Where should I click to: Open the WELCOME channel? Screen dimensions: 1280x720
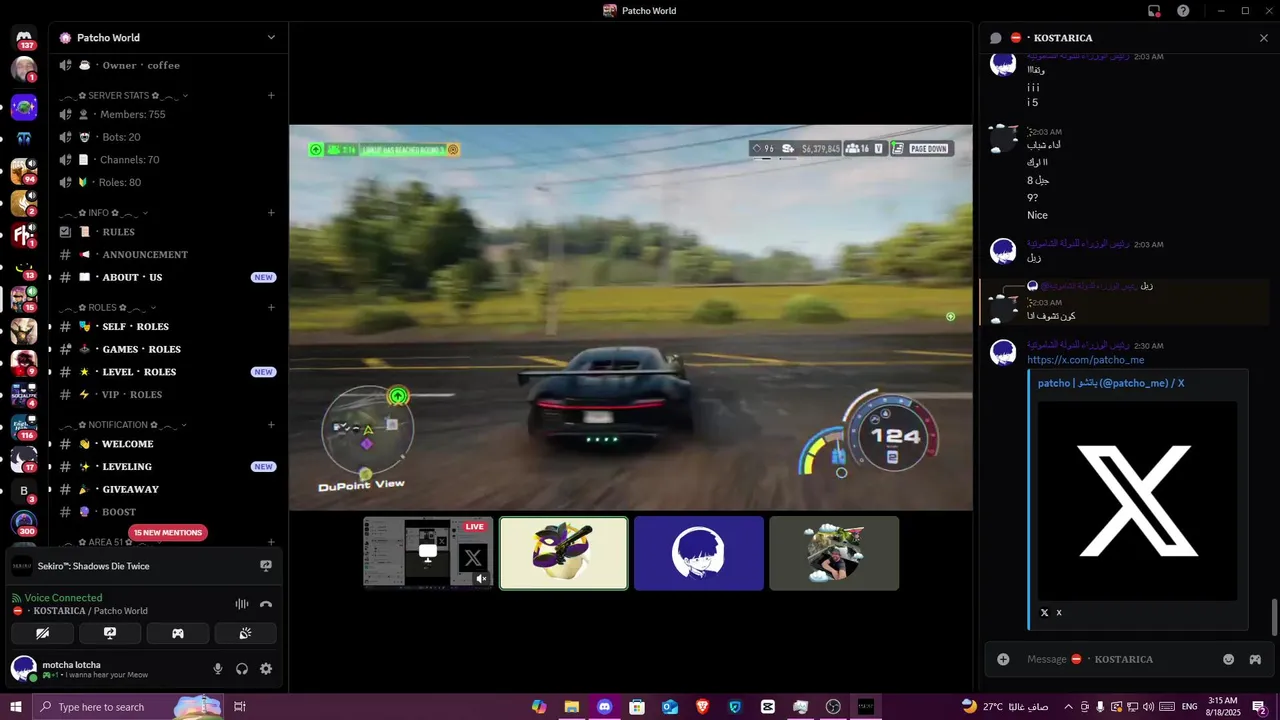click(166, 444)
